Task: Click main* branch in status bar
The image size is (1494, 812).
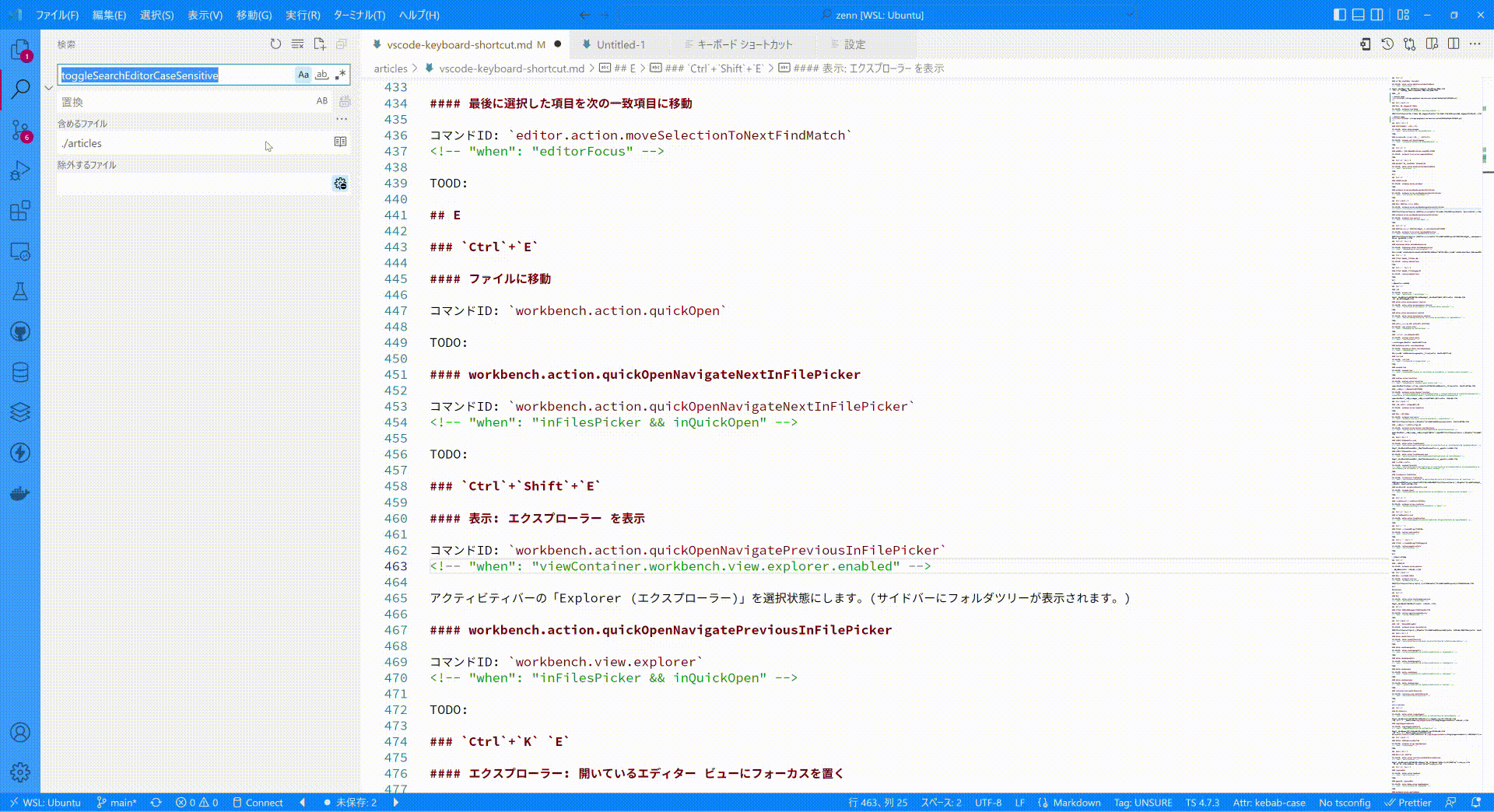Action: pyautogui.click(x=117, y=803)
